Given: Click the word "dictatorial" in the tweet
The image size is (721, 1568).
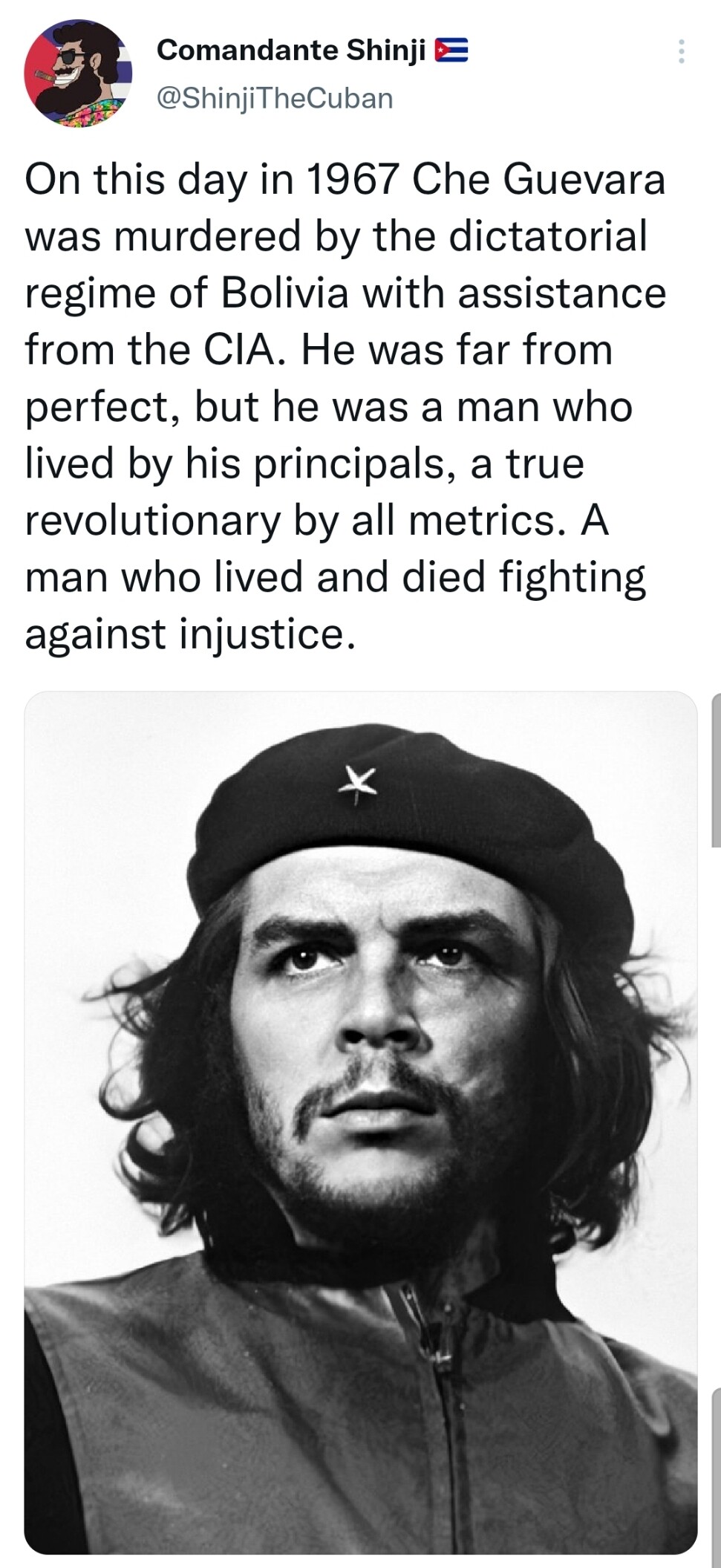Looking at the screenshot, I should click(548, 235).
